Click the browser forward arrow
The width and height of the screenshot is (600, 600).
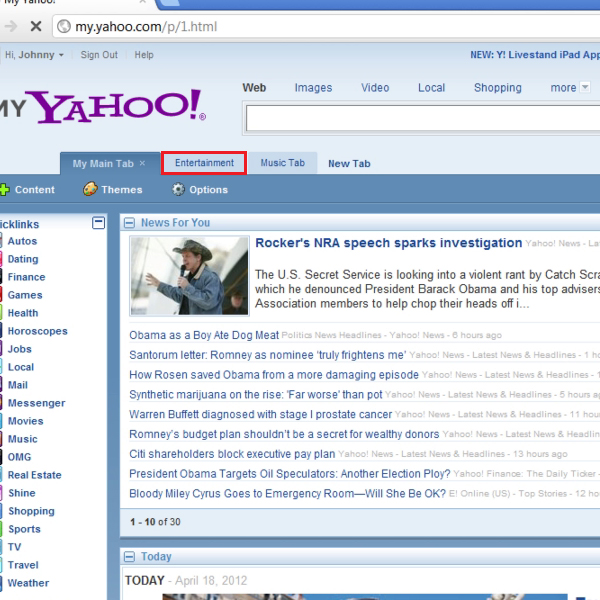(x=10, y=26)
